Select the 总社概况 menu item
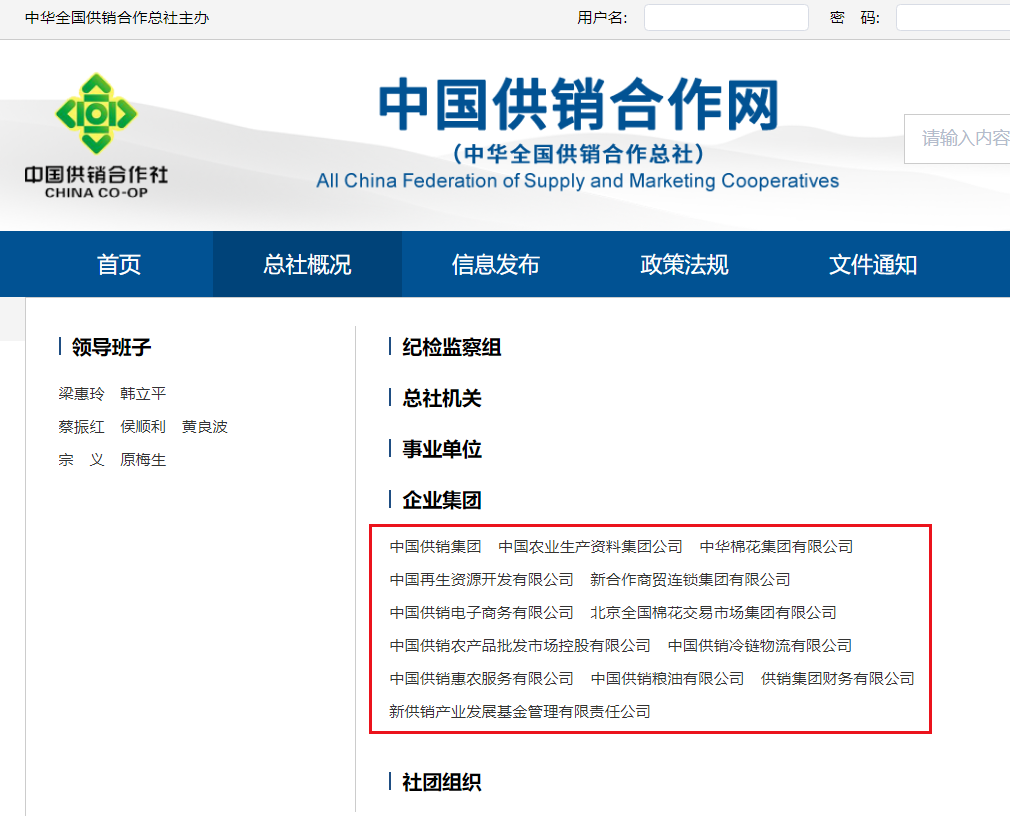This screenshot has height=816, width=1010. [x=307, y=265]
